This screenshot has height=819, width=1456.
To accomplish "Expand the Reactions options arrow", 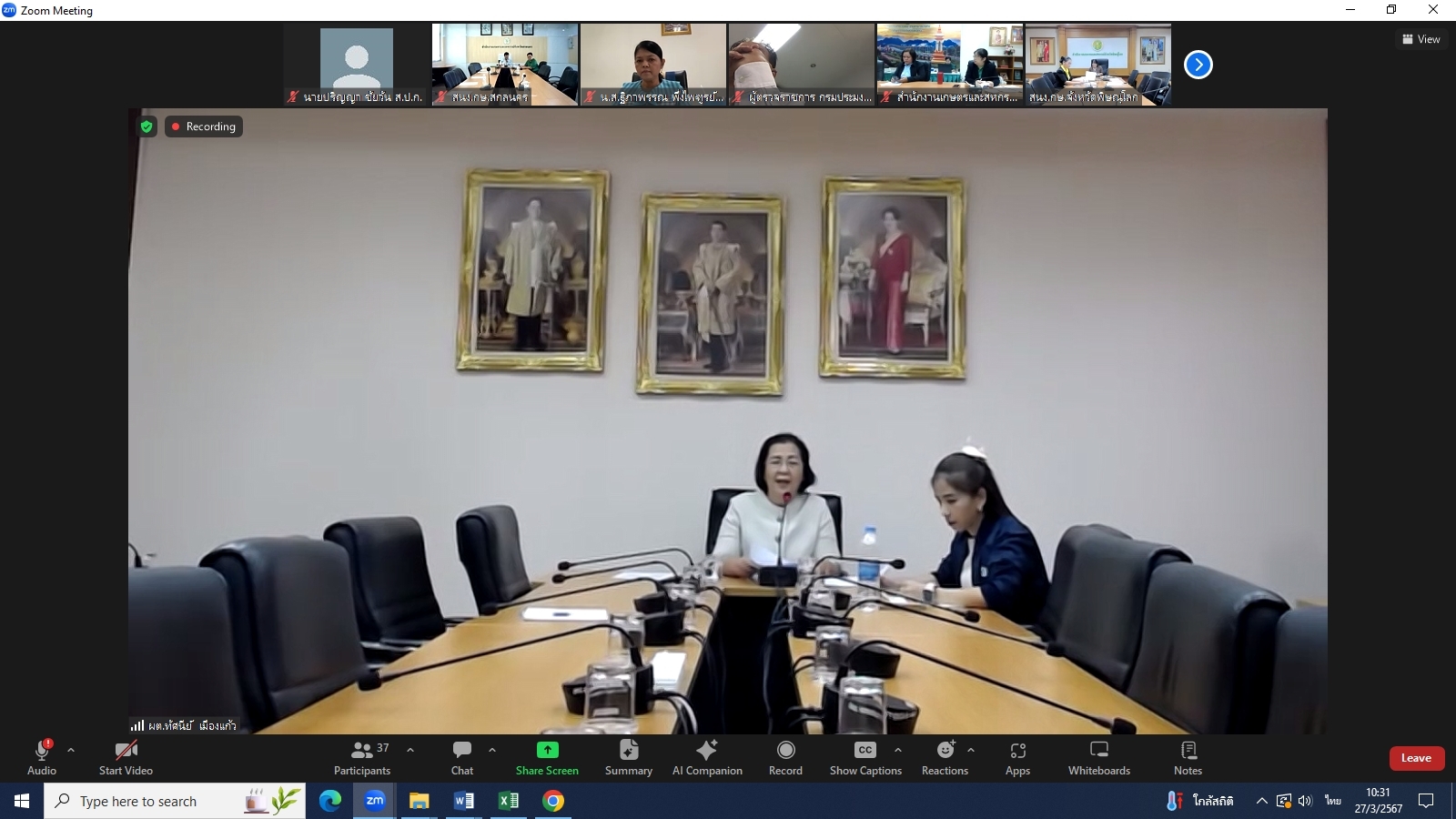I will pos(971,750).
